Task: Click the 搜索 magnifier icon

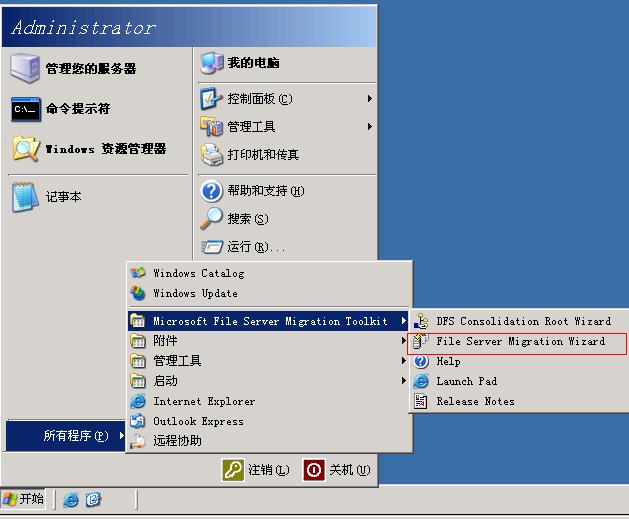Action: (211, 219)
